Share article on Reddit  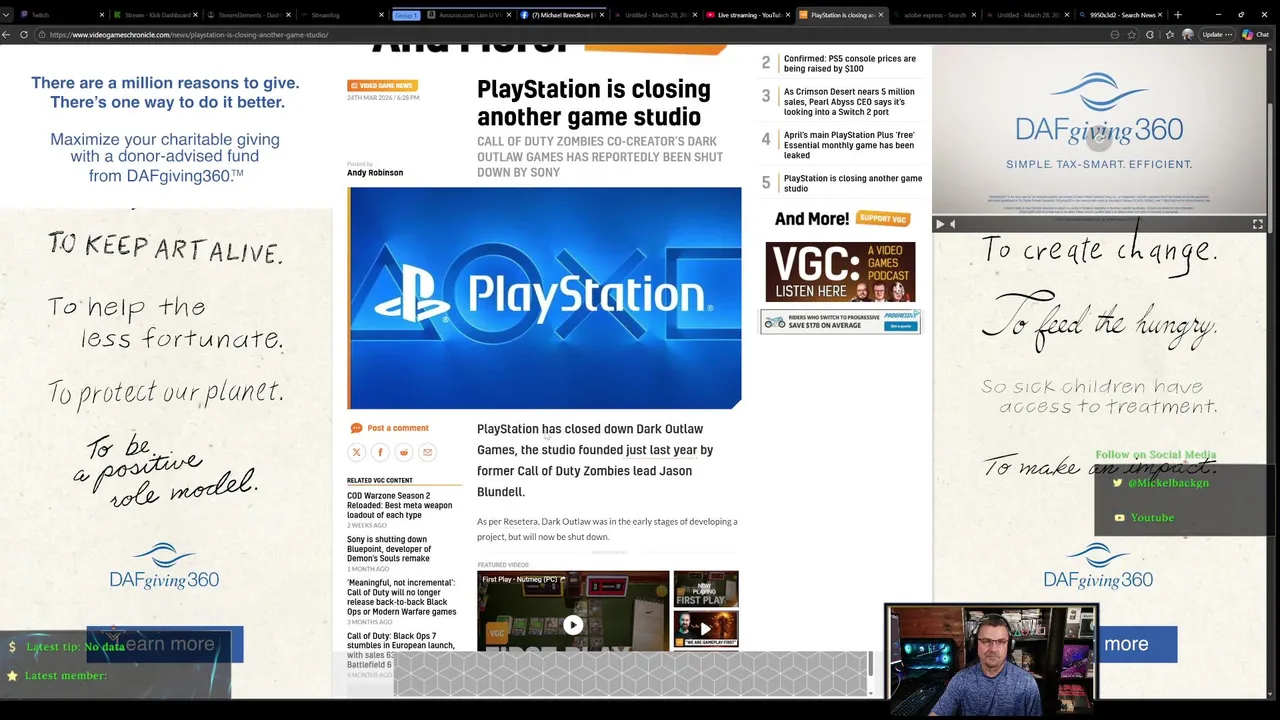coord(404,452)
